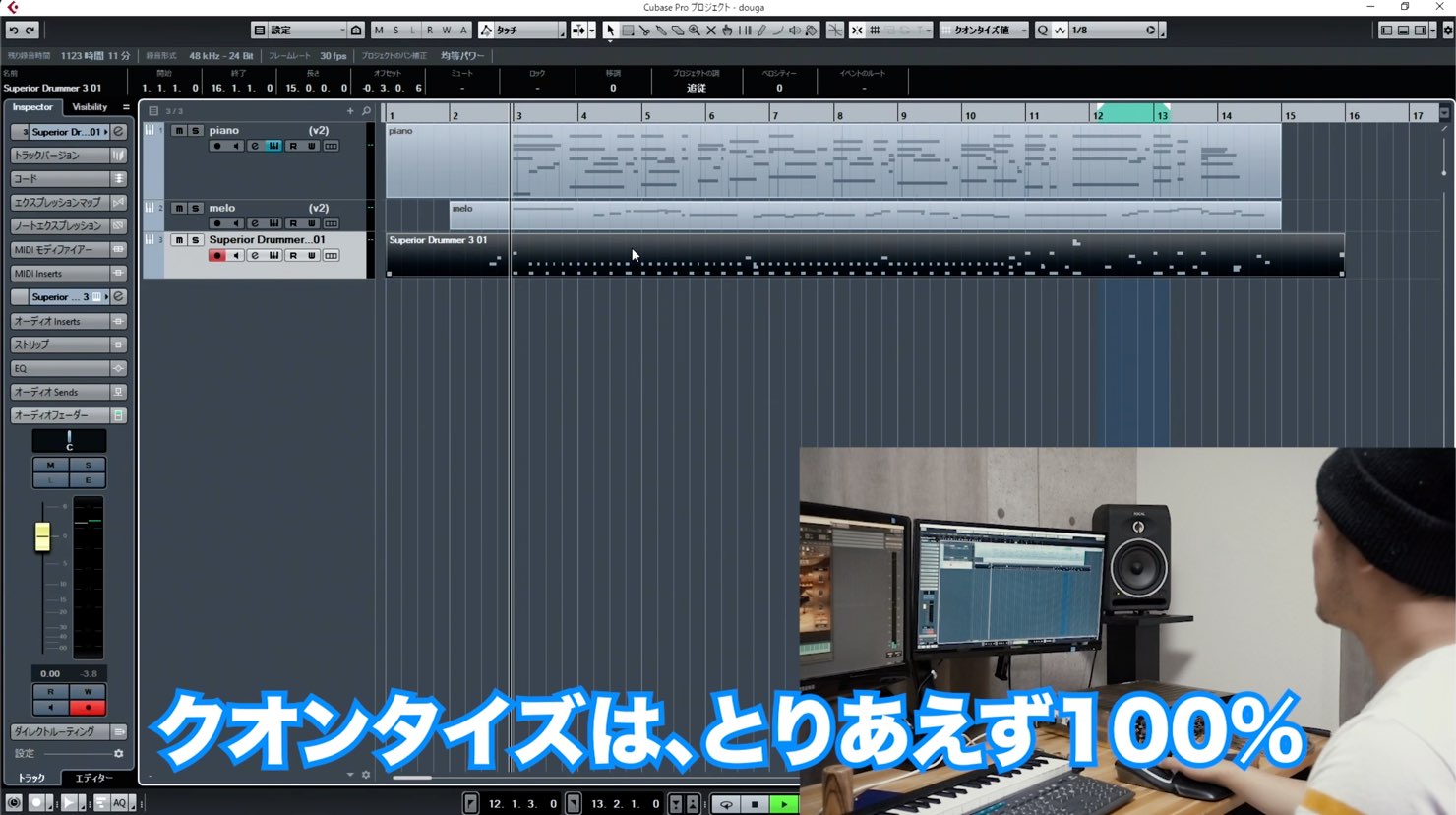Select the Object Selection arrow tool

(x=610, y=31)
